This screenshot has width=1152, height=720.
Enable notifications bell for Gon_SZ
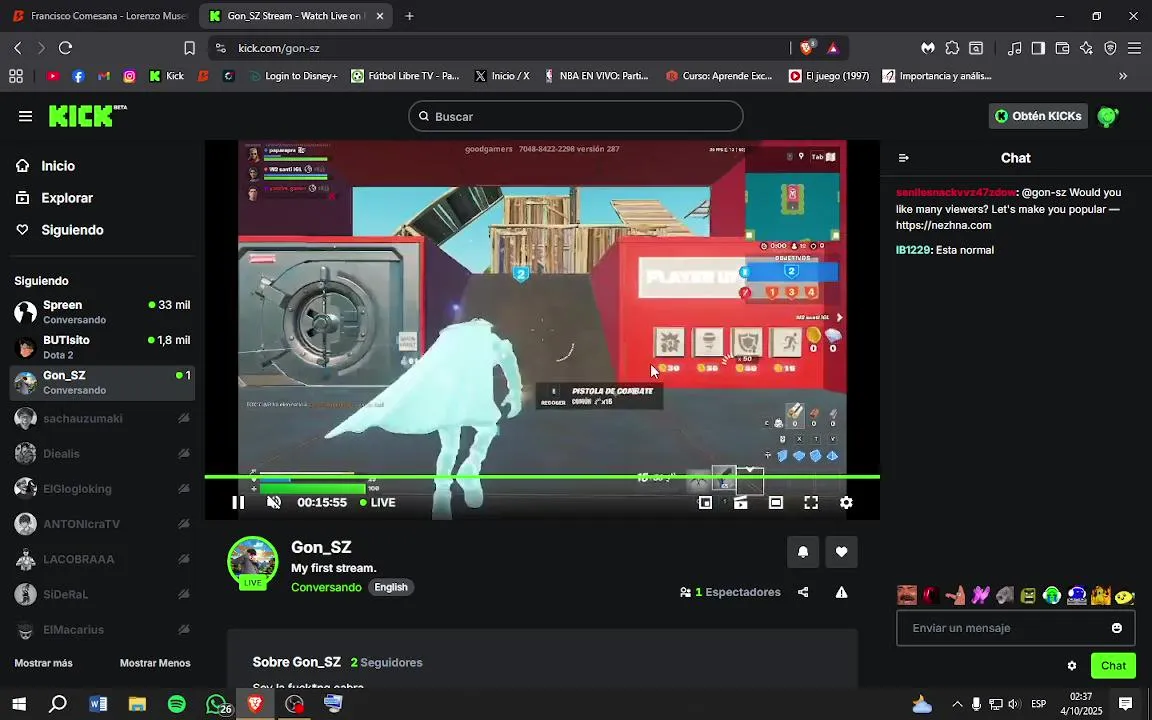tap(803, 552)
